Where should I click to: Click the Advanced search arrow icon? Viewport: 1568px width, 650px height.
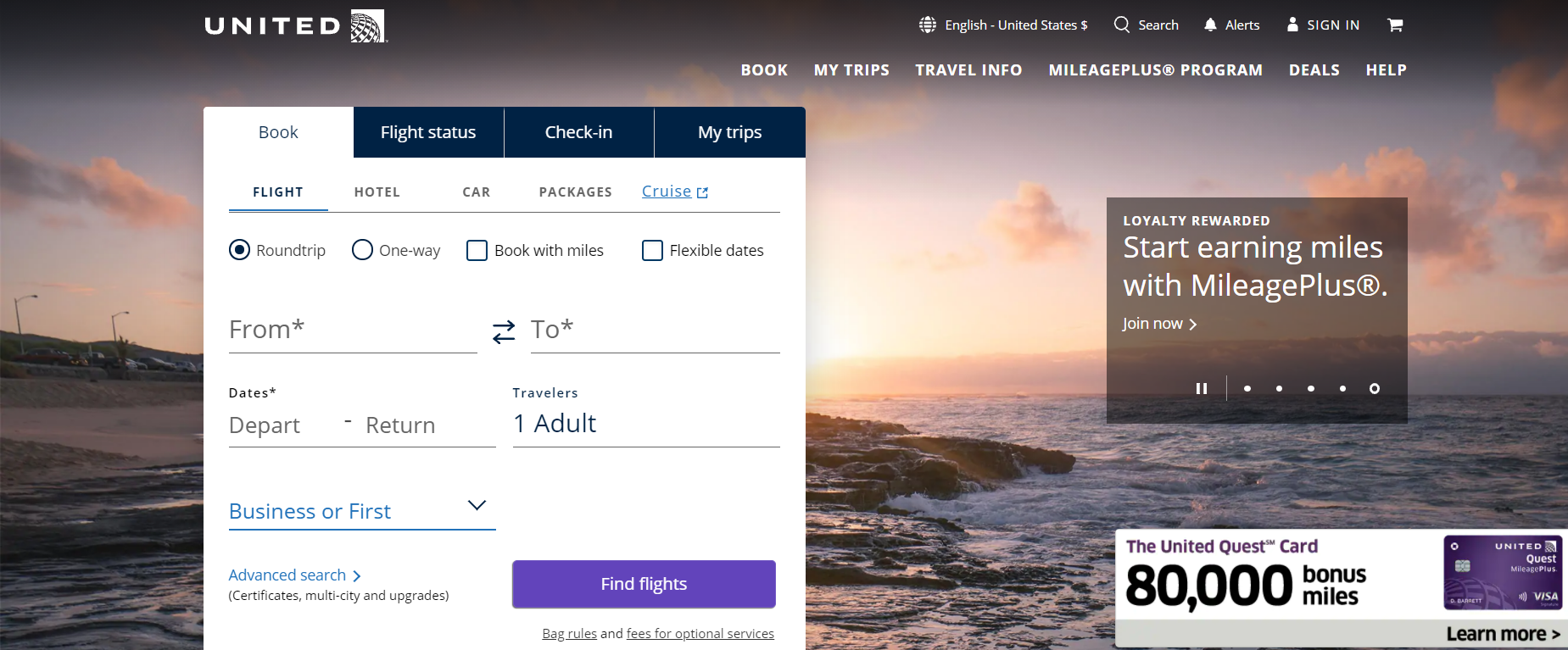click(357, 576)
